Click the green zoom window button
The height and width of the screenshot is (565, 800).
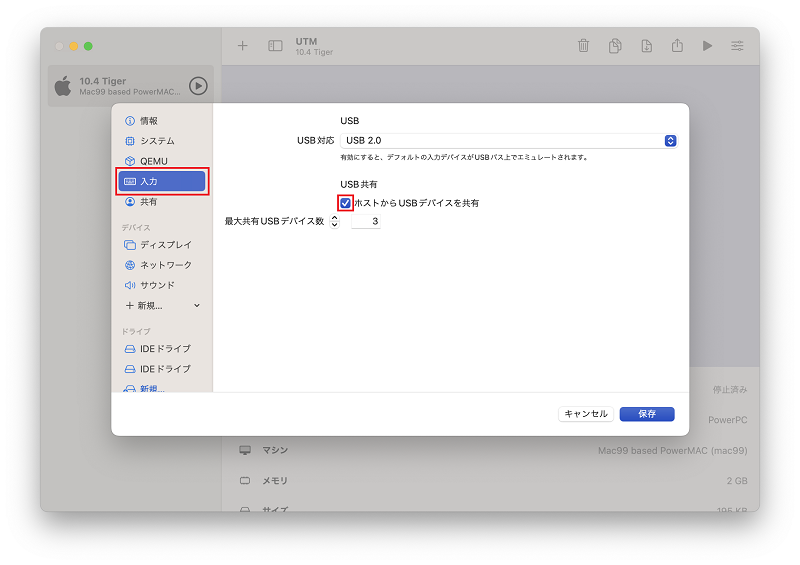pos(88,46)
